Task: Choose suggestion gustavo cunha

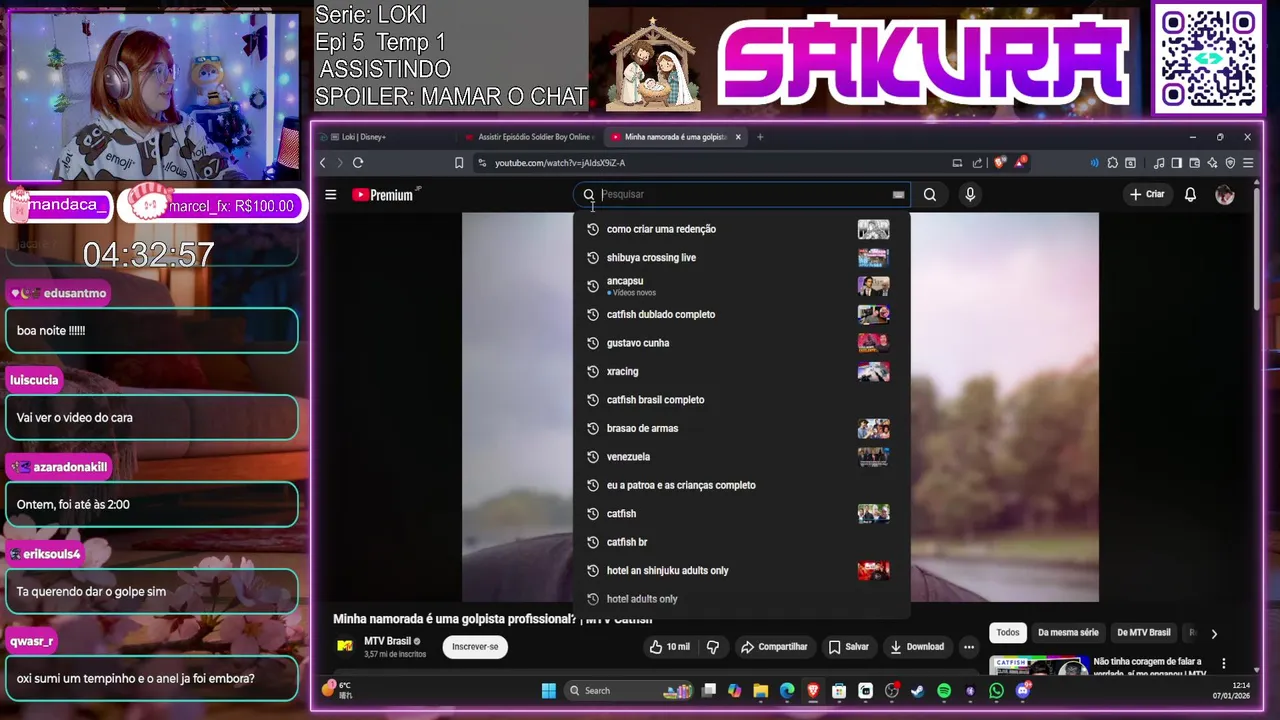Action: (742, 343)
